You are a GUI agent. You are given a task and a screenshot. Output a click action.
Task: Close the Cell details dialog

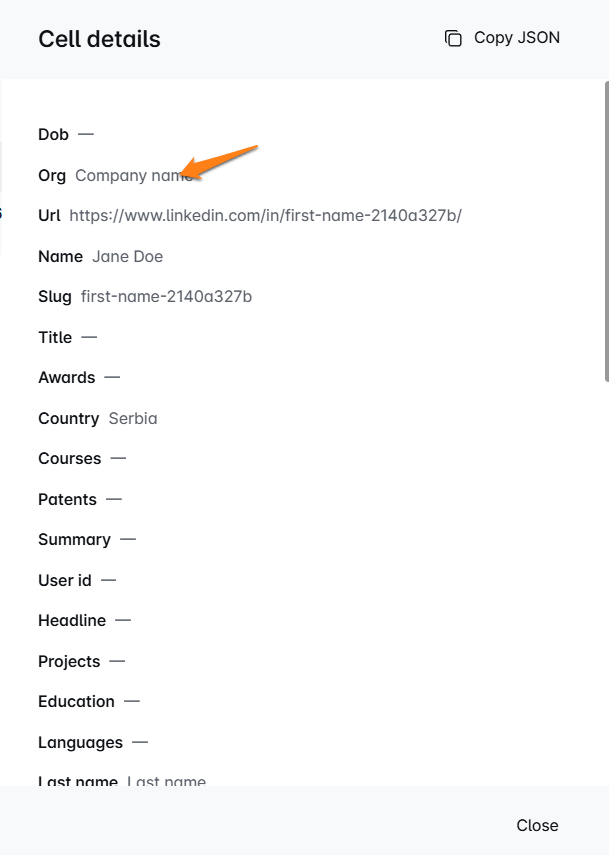(537, 825)
